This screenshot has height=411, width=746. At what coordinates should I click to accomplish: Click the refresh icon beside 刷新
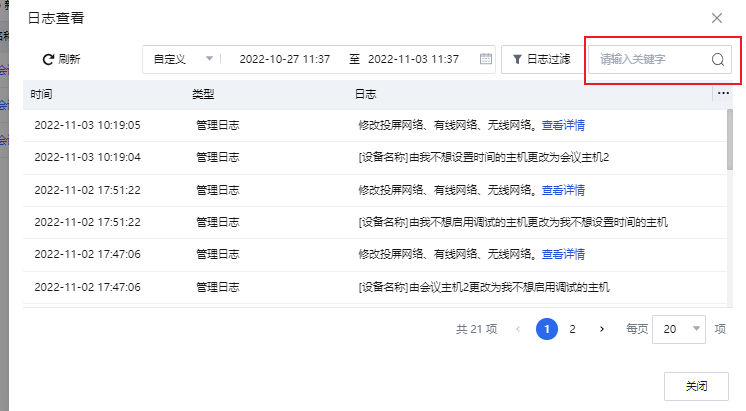47,60
